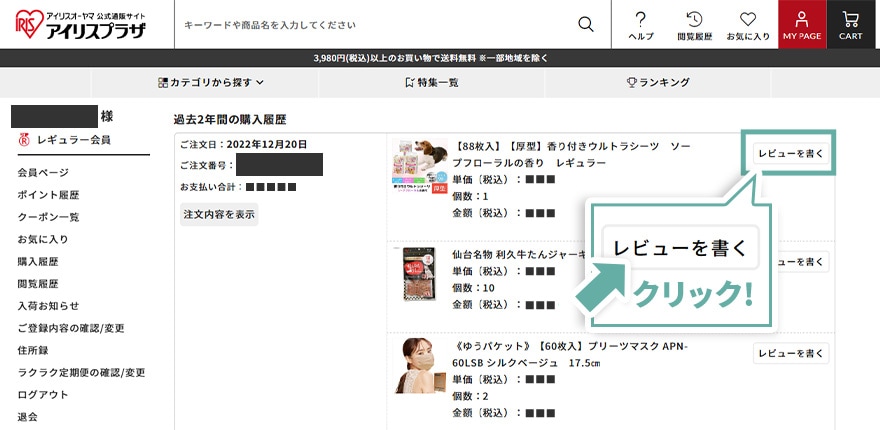Open 購入履歴 in sidebar
The height and width of the screenshot is (430, 880).
click(38, 262)
